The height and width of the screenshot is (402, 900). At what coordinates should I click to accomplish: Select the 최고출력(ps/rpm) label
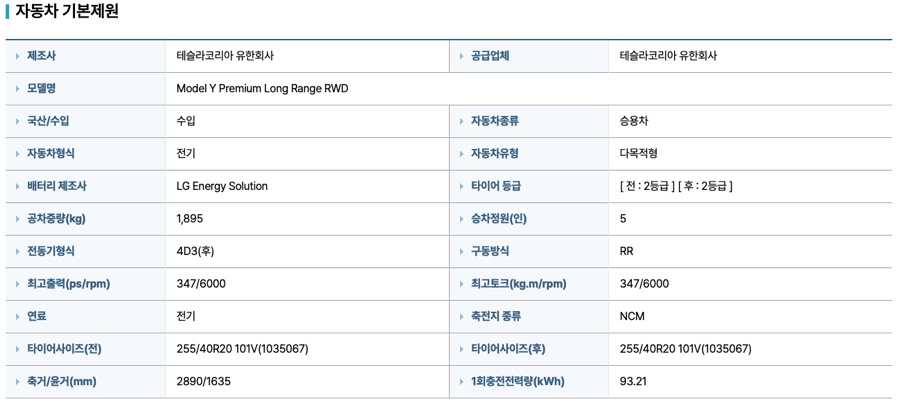tap(68, 284)
